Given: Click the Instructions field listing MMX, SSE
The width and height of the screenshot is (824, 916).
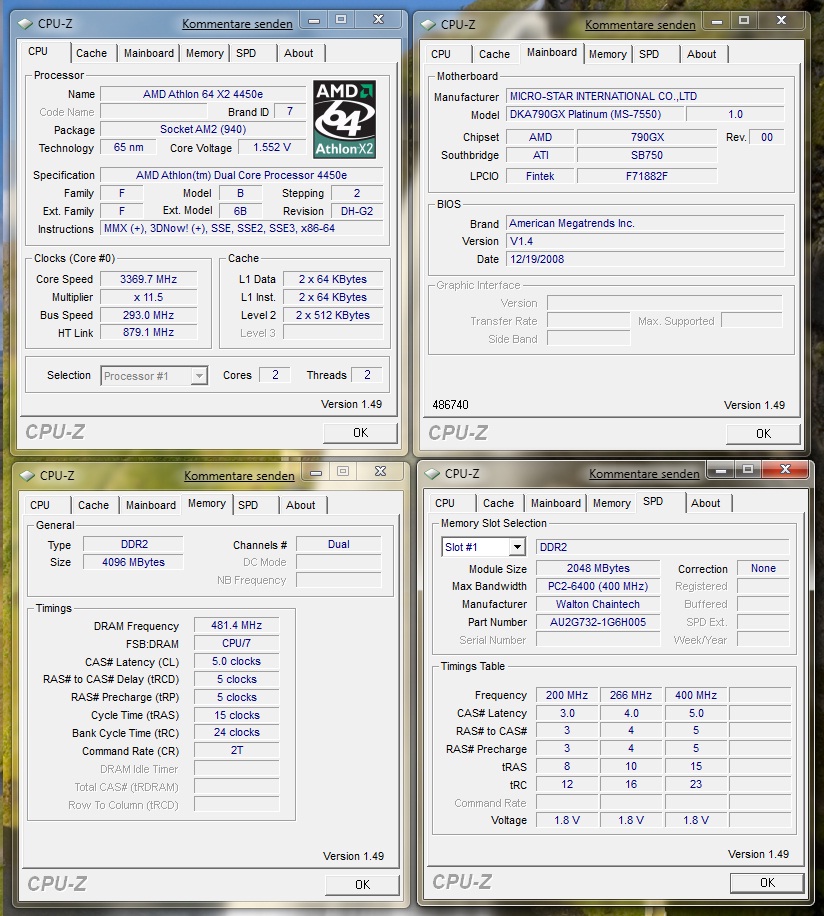Looking at the screenshot, I should point(242,228).
